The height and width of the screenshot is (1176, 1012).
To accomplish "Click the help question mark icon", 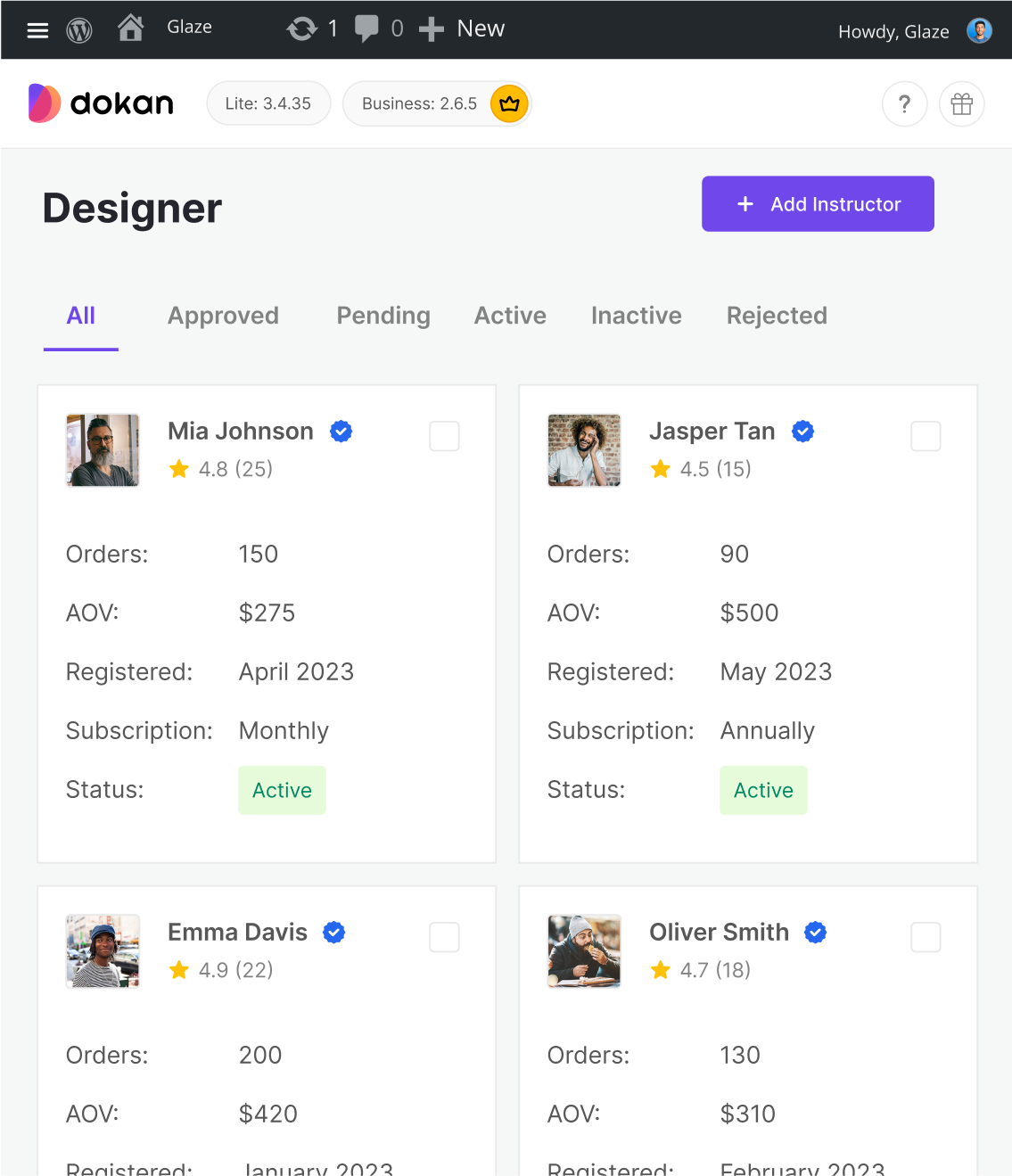I will tap(904, 104).
